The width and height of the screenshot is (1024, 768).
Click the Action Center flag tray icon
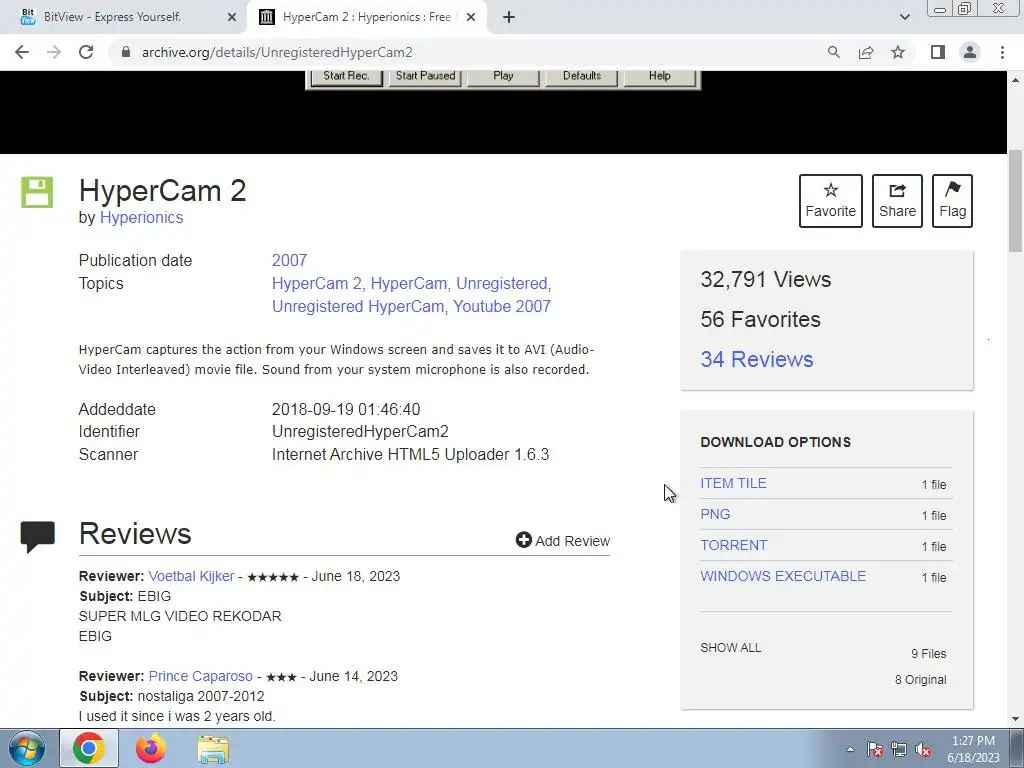874,749
